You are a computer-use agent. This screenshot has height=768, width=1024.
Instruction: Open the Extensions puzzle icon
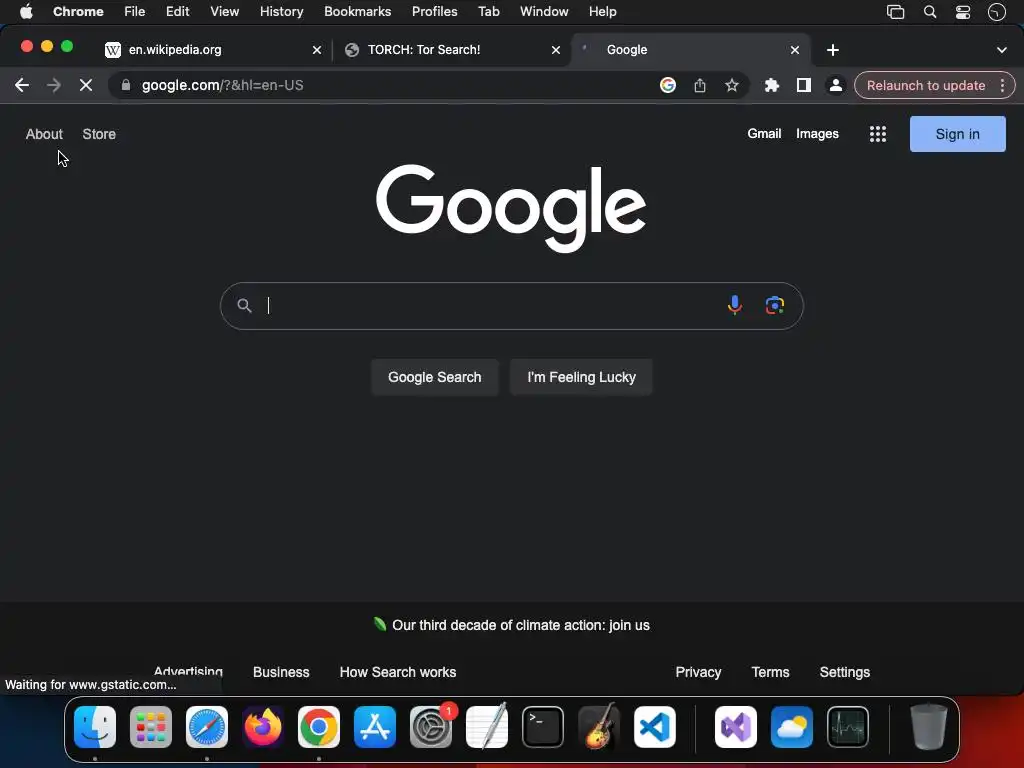[772, 86]
